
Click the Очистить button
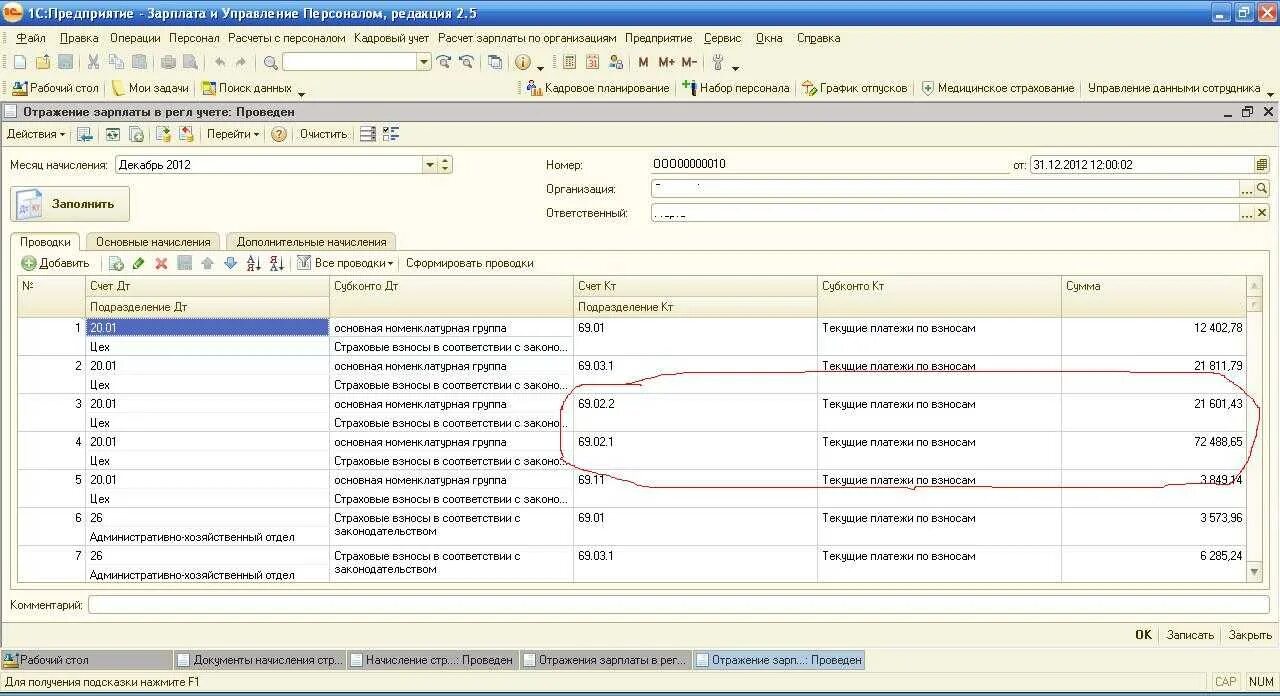point(324,134)
